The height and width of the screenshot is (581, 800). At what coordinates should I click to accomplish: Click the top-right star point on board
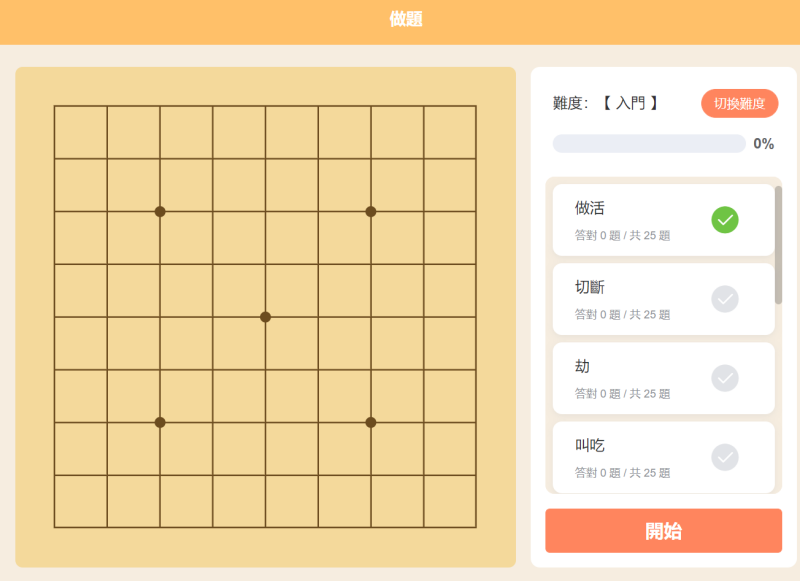371,211
